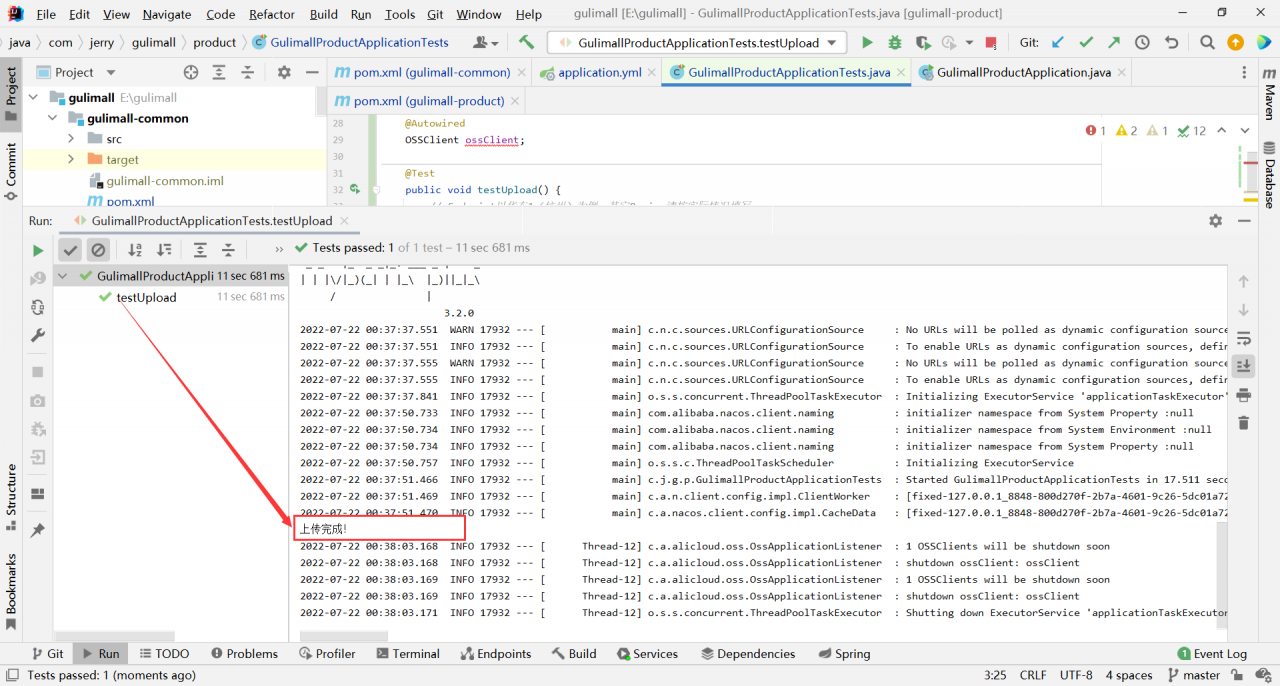Expand the src folder

(71, 139)
